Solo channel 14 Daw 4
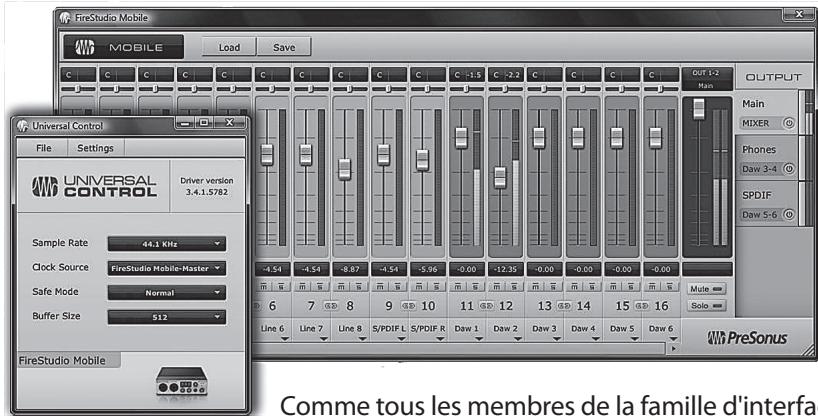Viewport: 818px width, 417px height. (592, 287)
